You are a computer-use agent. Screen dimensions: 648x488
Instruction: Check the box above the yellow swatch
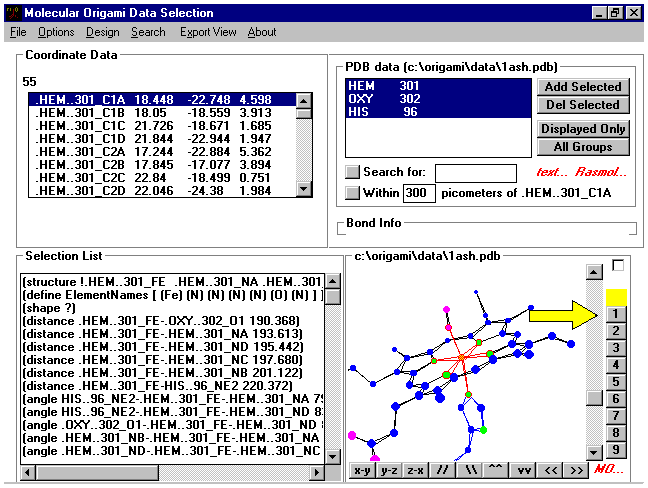coord(618,265)
